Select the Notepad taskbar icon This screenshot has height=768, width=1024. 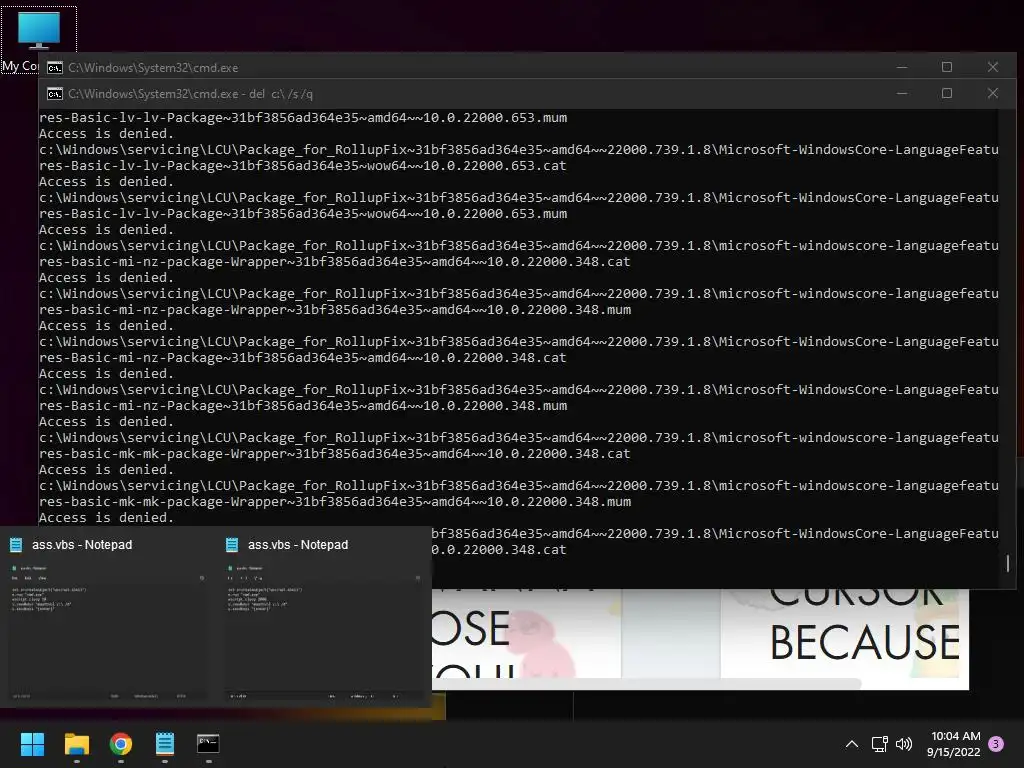tap(165, 744)
